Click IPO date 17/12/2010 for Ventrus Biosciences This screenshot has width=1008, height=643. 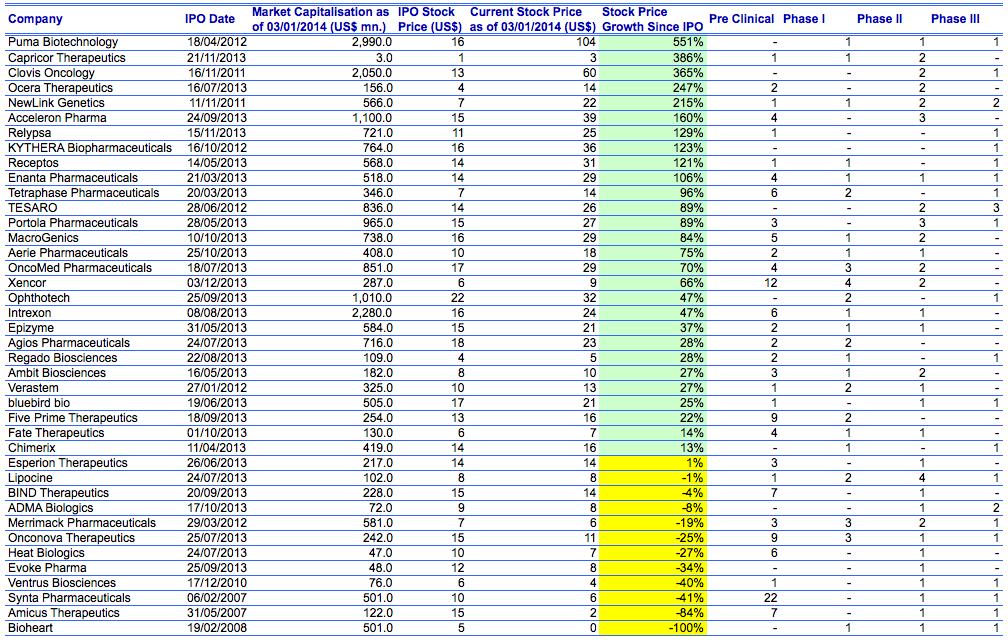[212, 583]
